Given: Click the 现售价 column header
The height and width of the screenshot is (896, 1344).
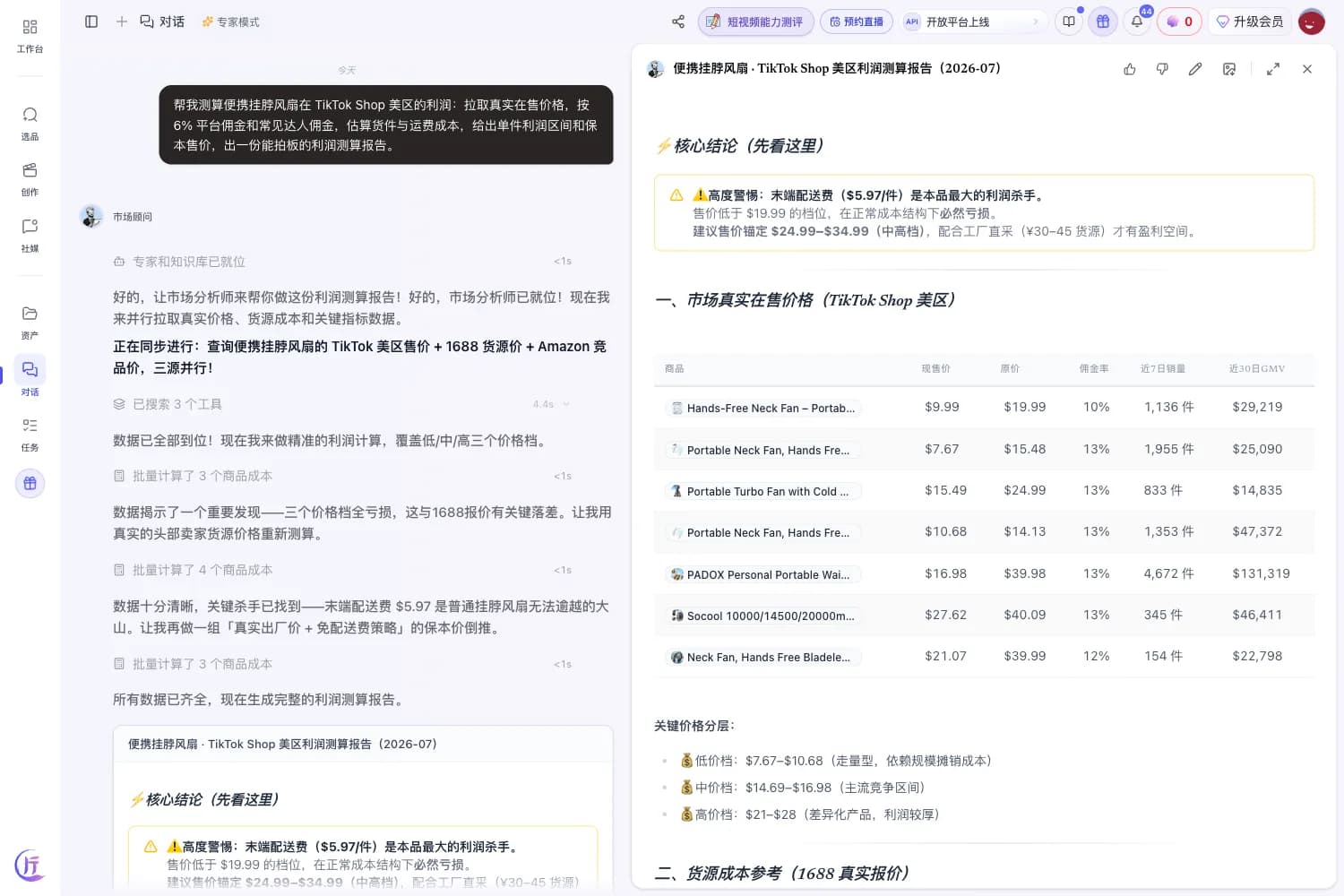Looking at the screenshot, I should coord(935,368).
